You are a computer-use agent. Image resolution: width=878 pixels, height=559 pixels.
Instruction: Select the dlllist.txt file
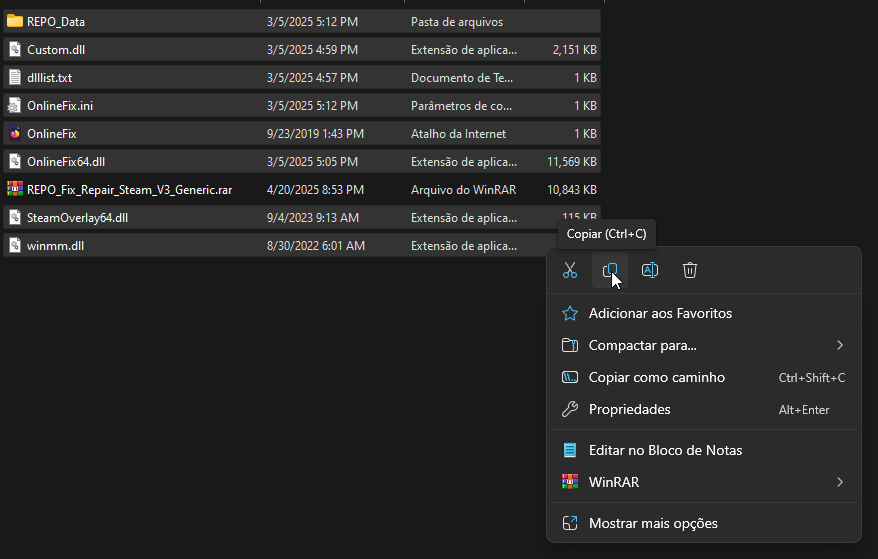click(x=50, y=77)
